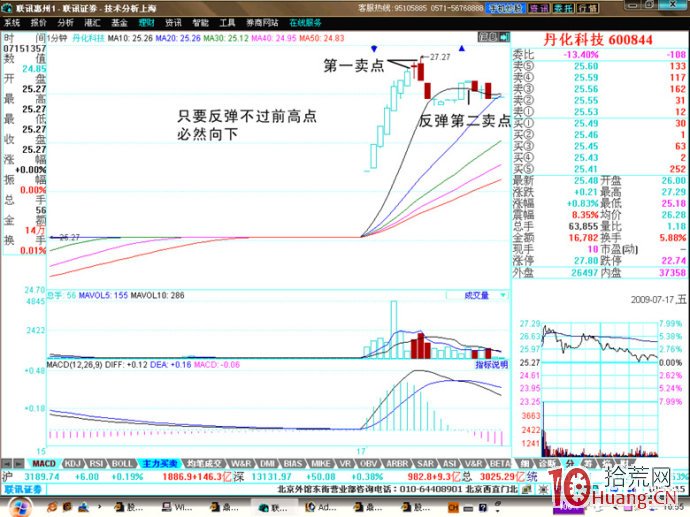
Task: Click the 指标说明 link
Action: [x=492, y=365]
